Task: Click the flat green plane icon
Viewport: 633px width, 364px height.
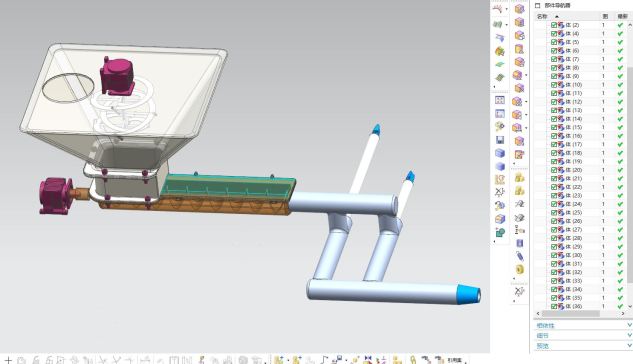Action: pyautogui.click(x=500, y=64)
